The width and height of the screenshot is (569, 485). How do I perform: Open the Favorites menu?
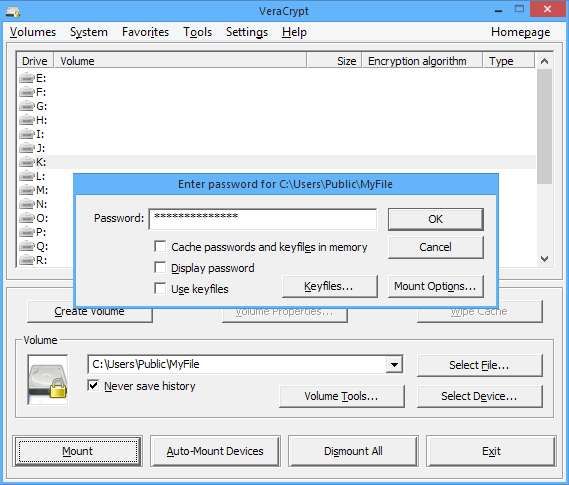point(146,32)
